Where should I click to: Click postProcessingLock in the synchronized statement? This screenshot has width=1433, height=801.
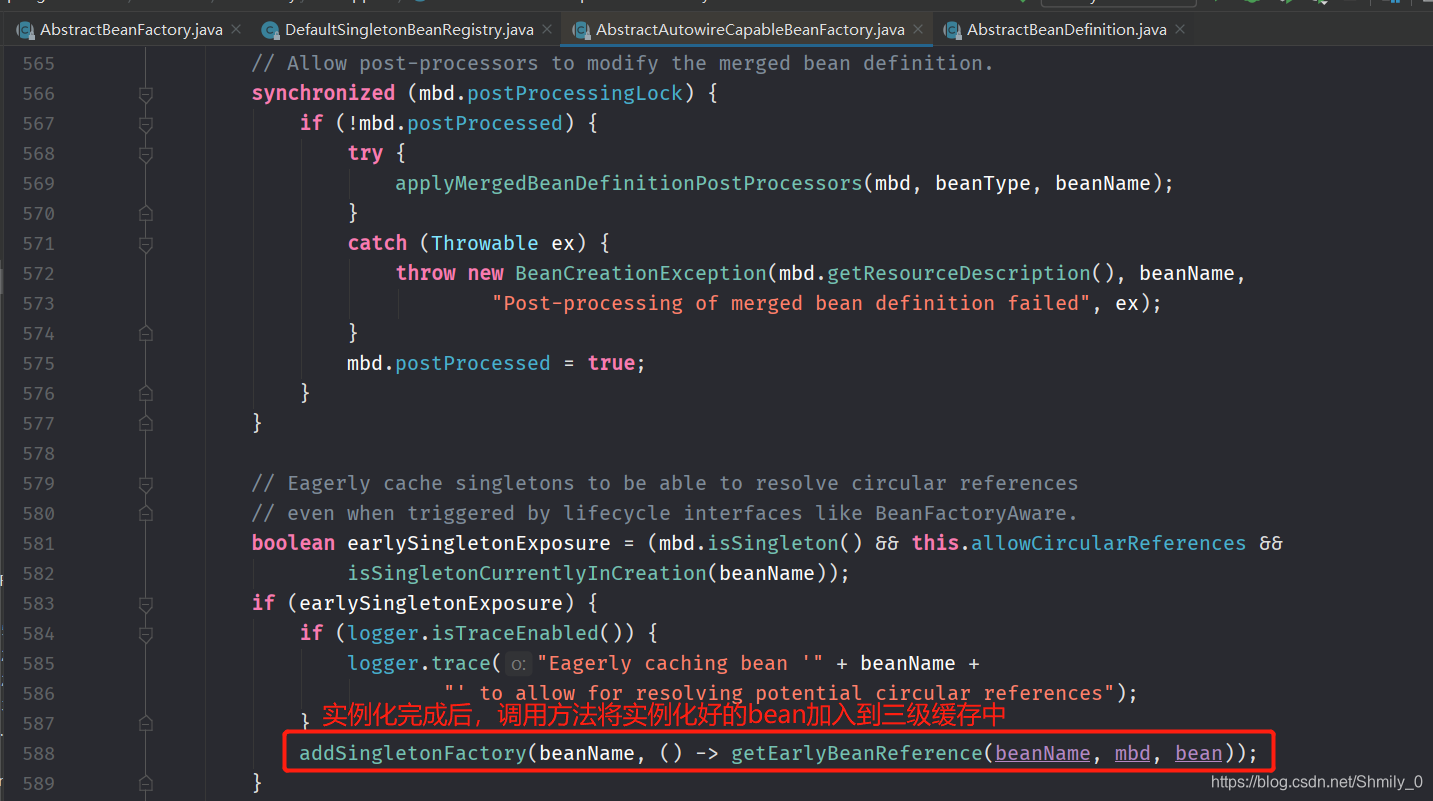575,93
